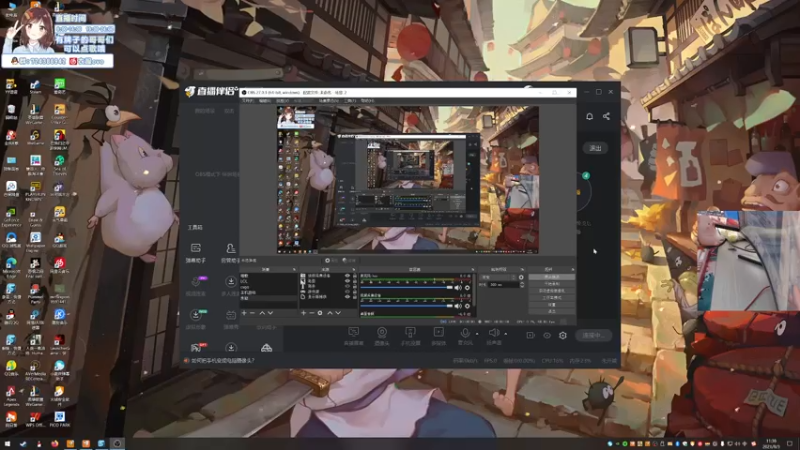Viewport: 800px width, 450px height.
Task: Click the monitor capture icon in companion bar
Action: [x=354, y=332]
